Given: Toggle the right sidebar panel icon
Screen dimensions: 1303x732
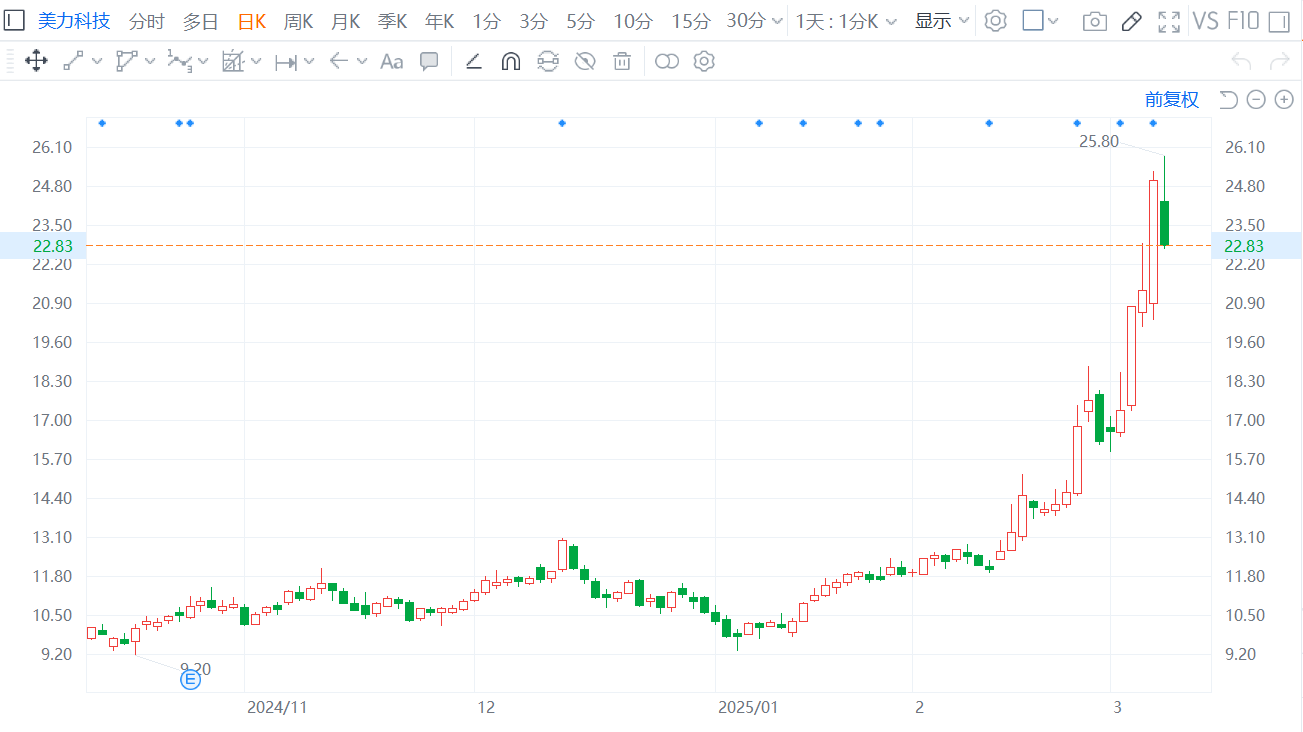Looking at the screenshot, I should pos(1278,21).
